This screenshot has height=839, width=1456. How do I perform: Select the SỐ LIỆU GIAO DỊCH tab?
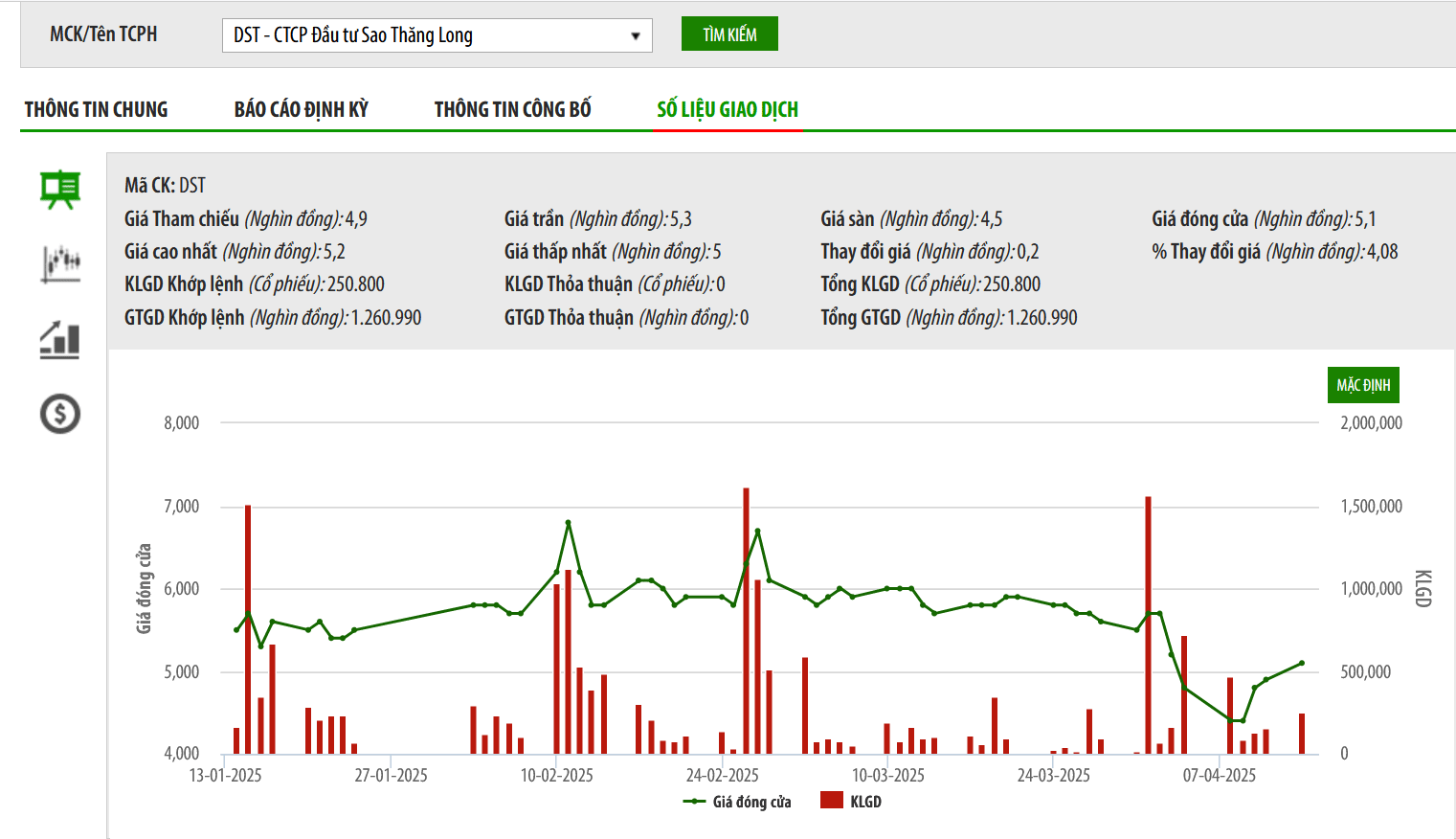point(727,109)
